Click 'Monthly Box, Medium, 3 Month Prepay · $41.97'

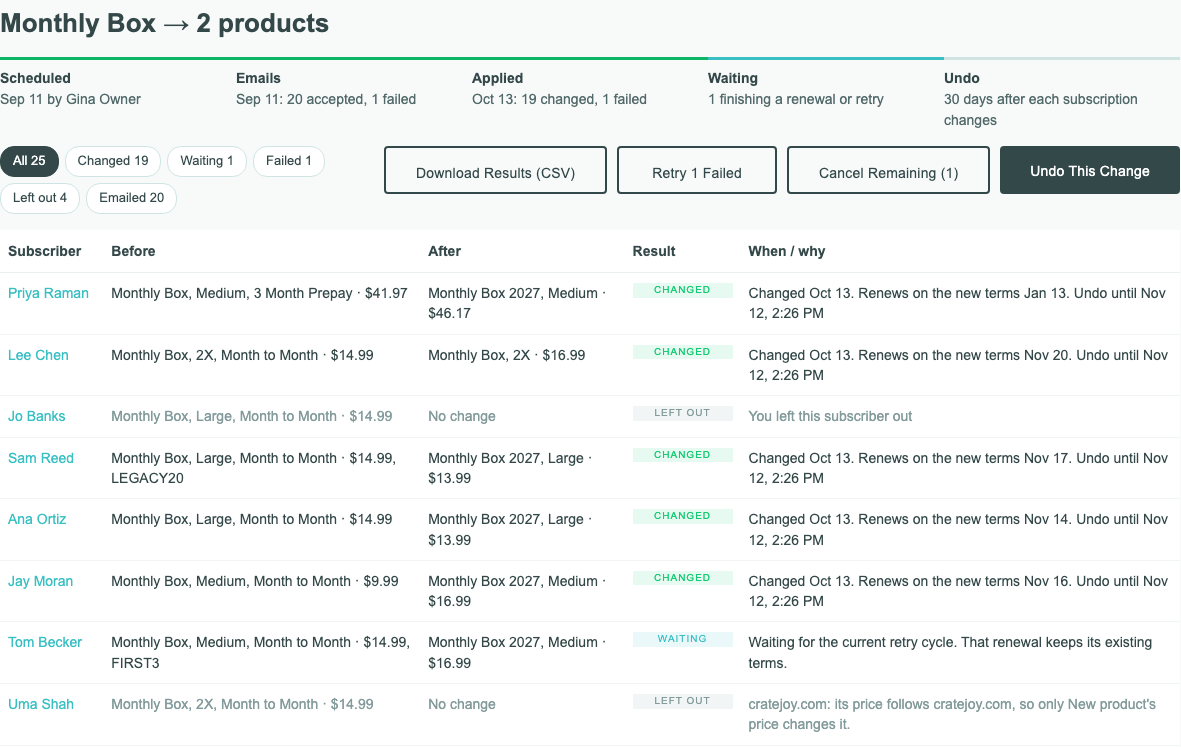(259, 294)
